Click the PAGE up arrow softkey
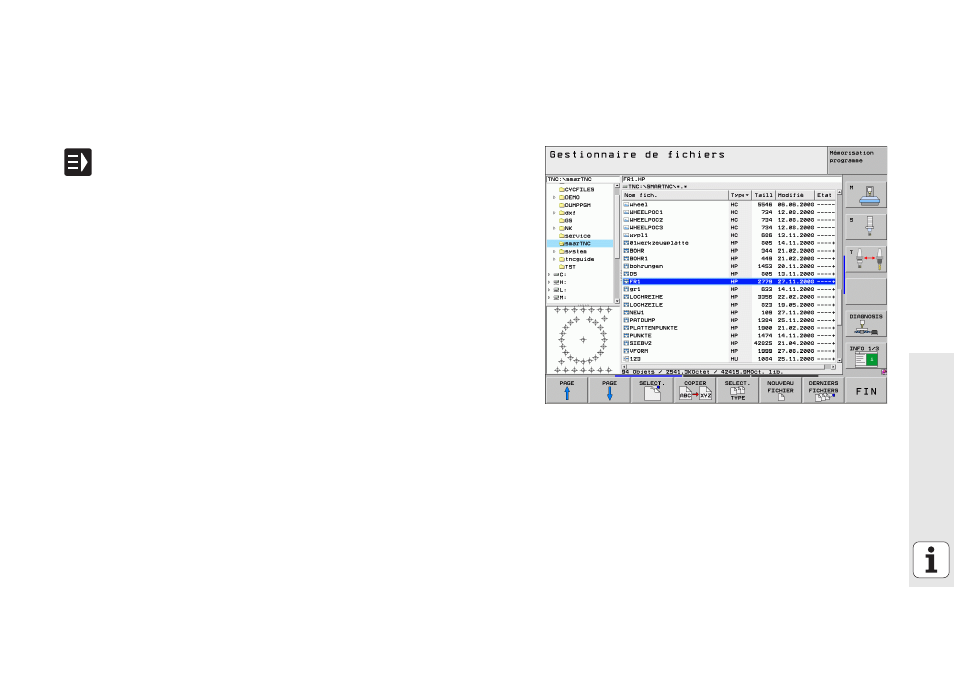 coord(566,390)
